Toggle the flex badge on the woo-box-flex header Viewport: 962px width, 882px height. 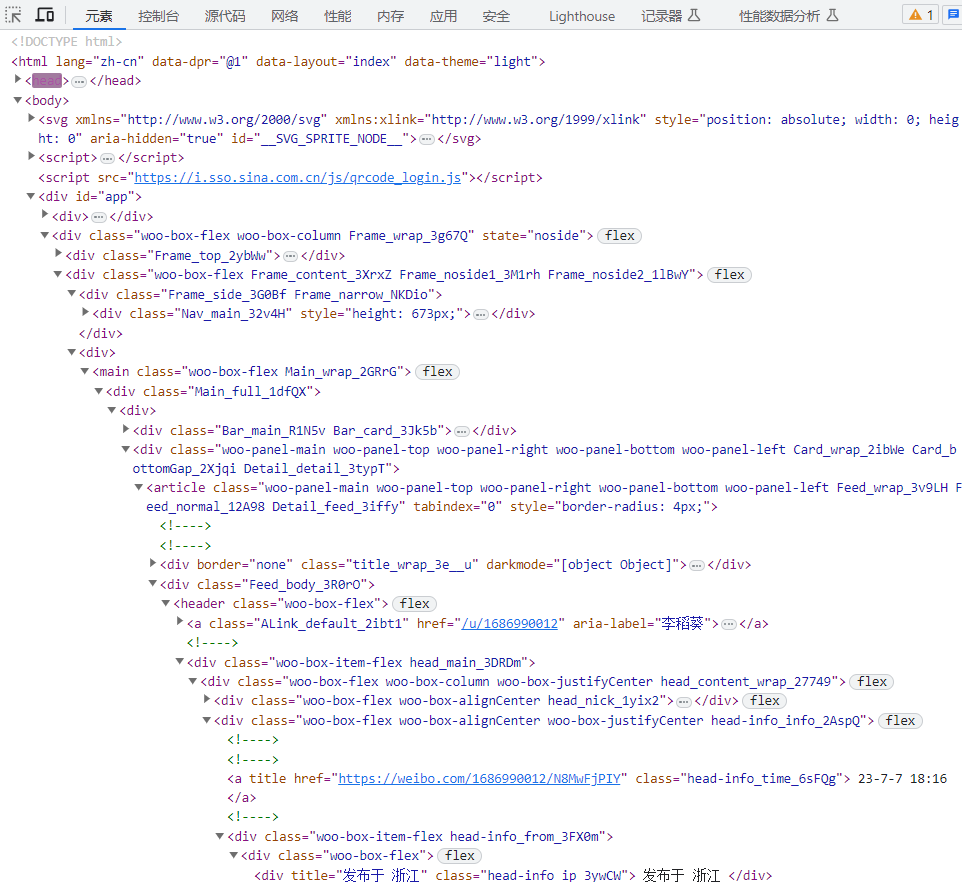click(414, 603)
